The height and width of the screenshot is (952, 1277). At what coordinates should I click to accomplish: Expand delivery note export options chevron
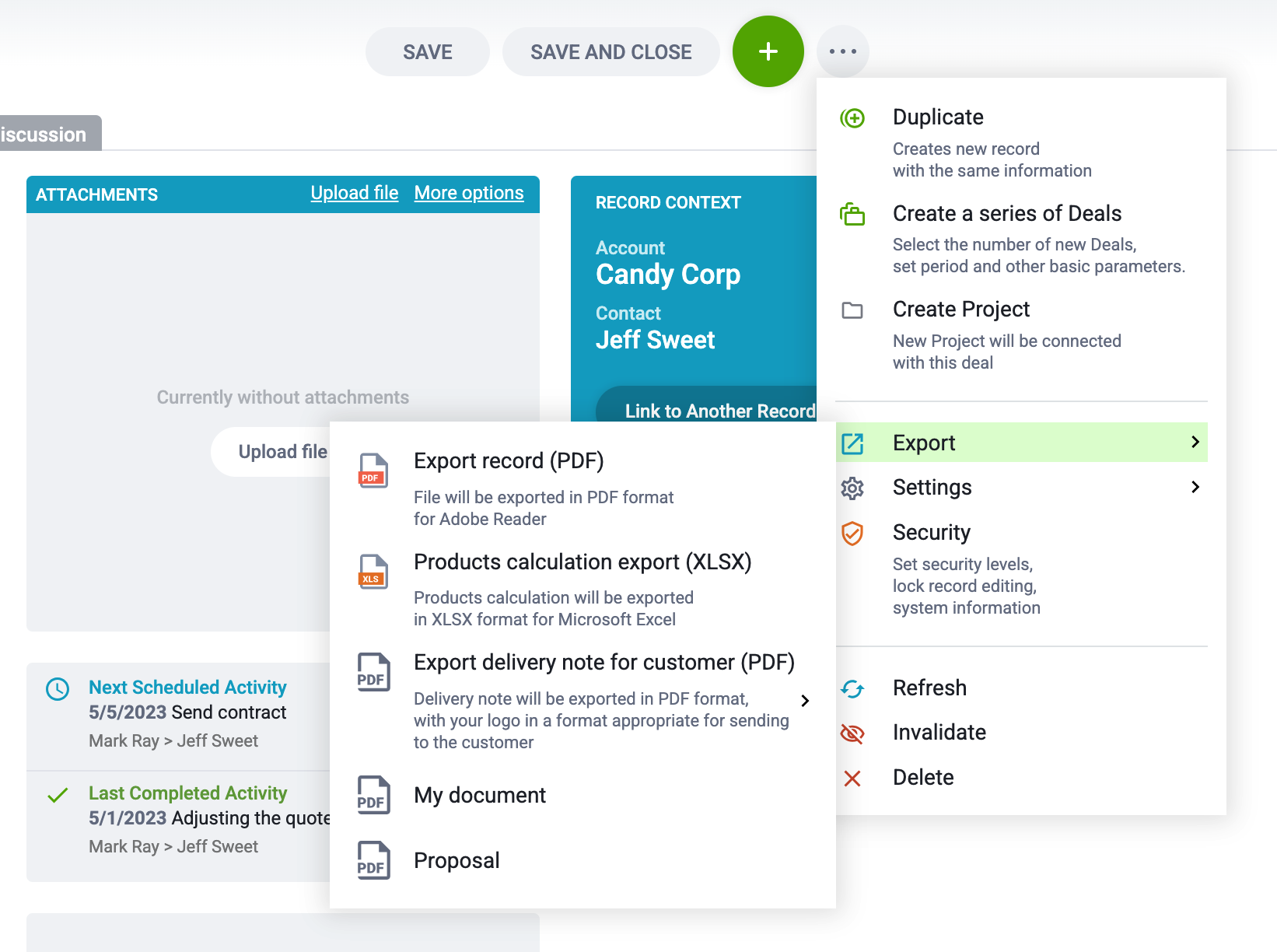tap(805, 701)
